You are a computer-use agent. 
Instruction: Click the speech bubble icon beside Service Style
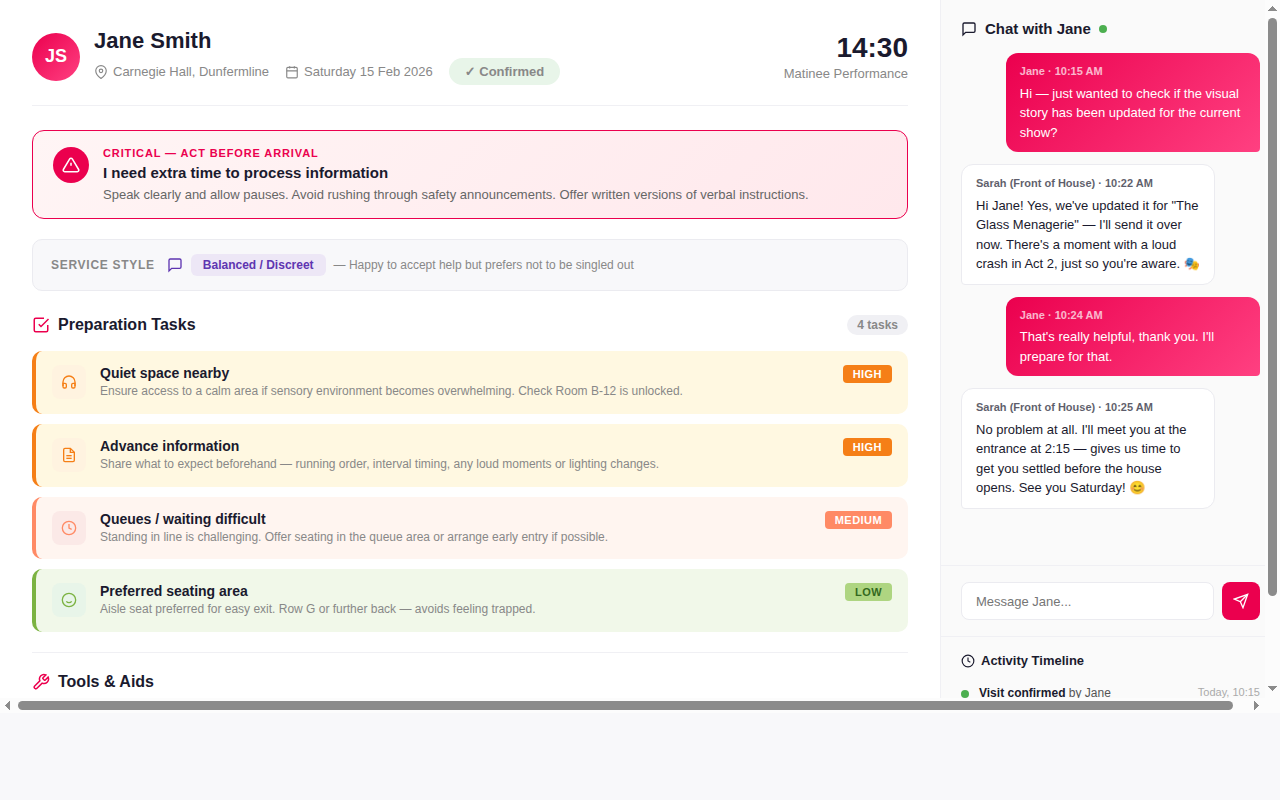[x=175, y=265]
